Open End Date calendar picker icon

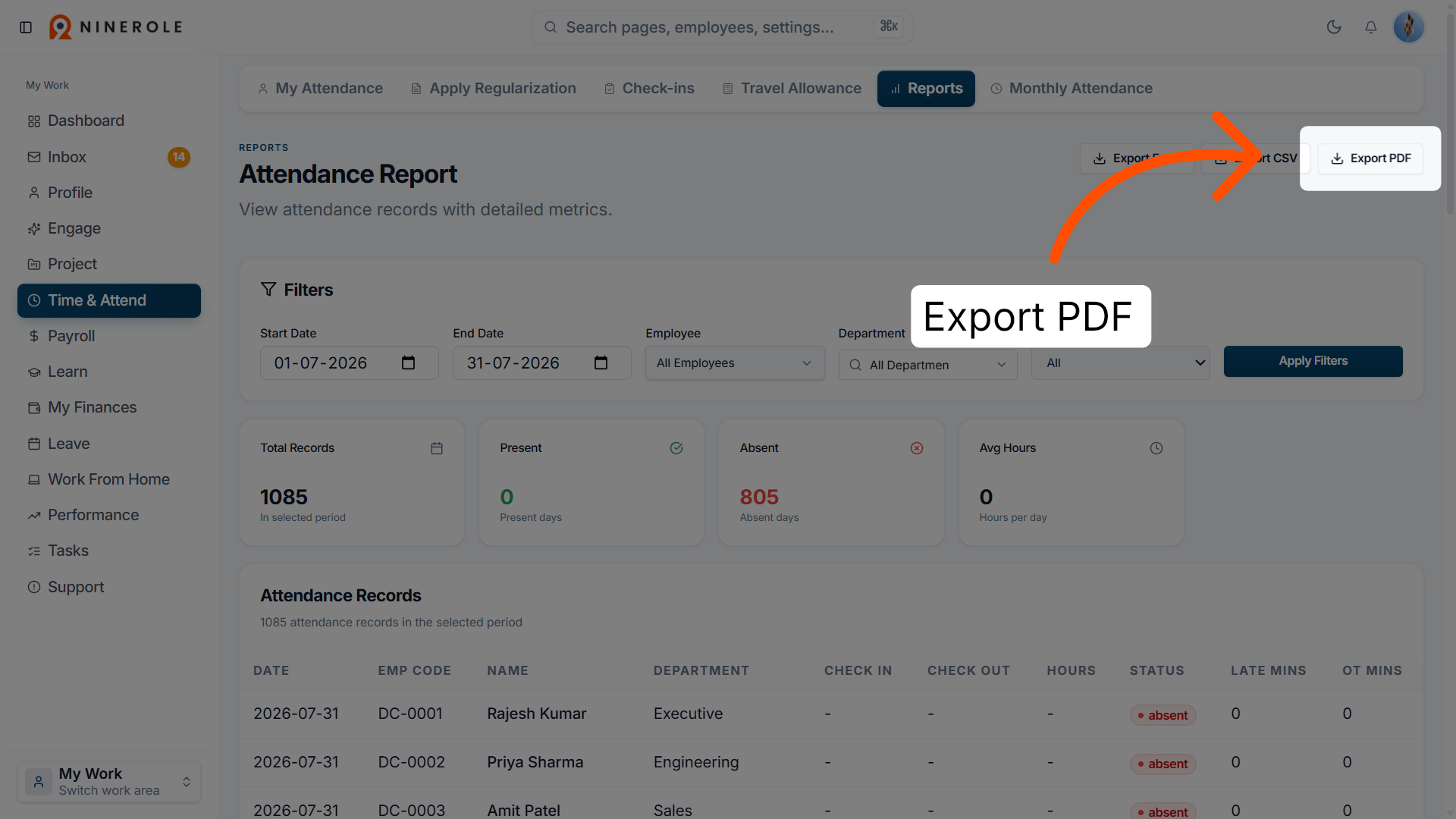point(601,363)
